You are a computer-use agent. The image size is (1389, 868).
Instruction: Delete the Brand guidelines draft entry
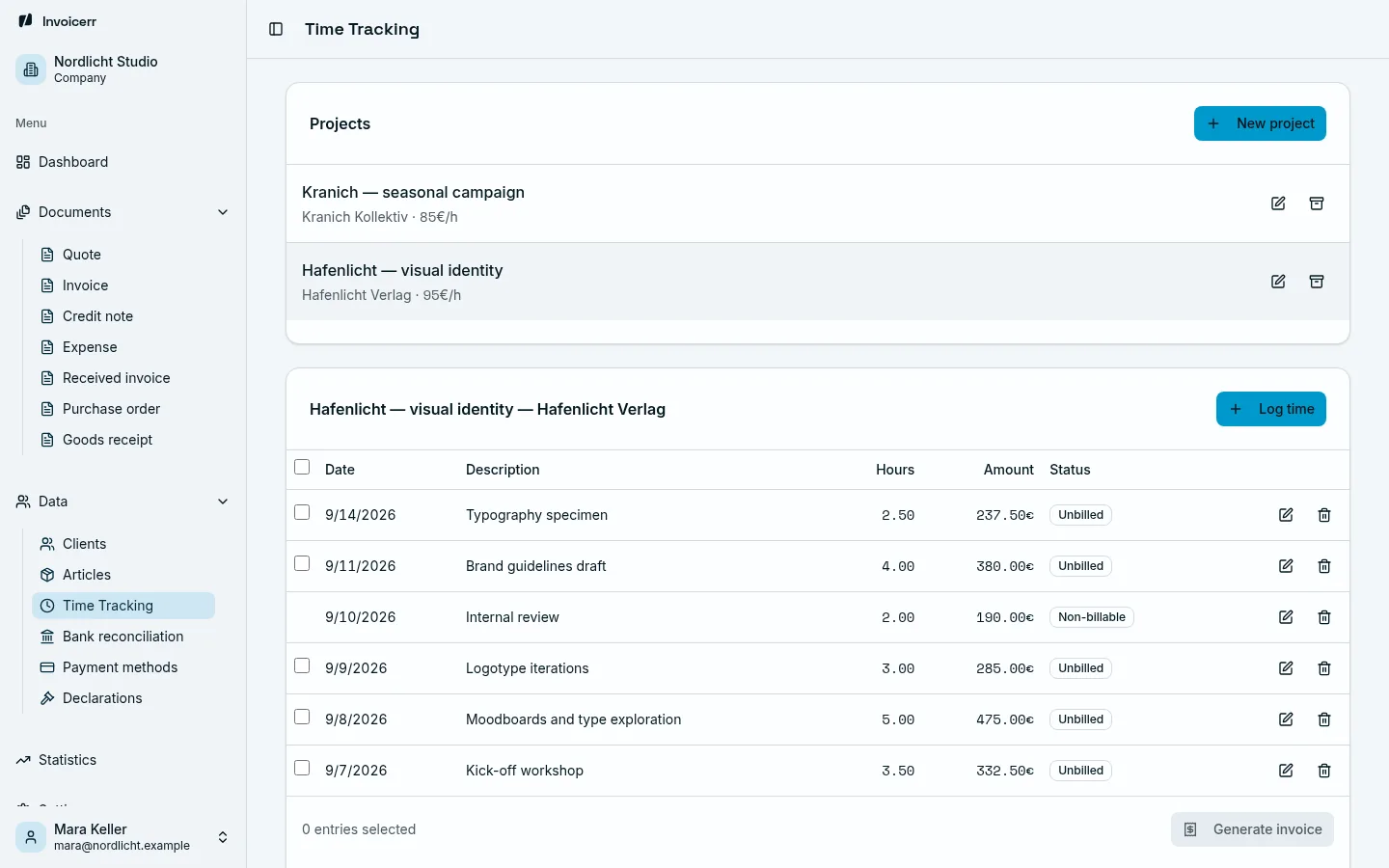(x=1324, y=566)
